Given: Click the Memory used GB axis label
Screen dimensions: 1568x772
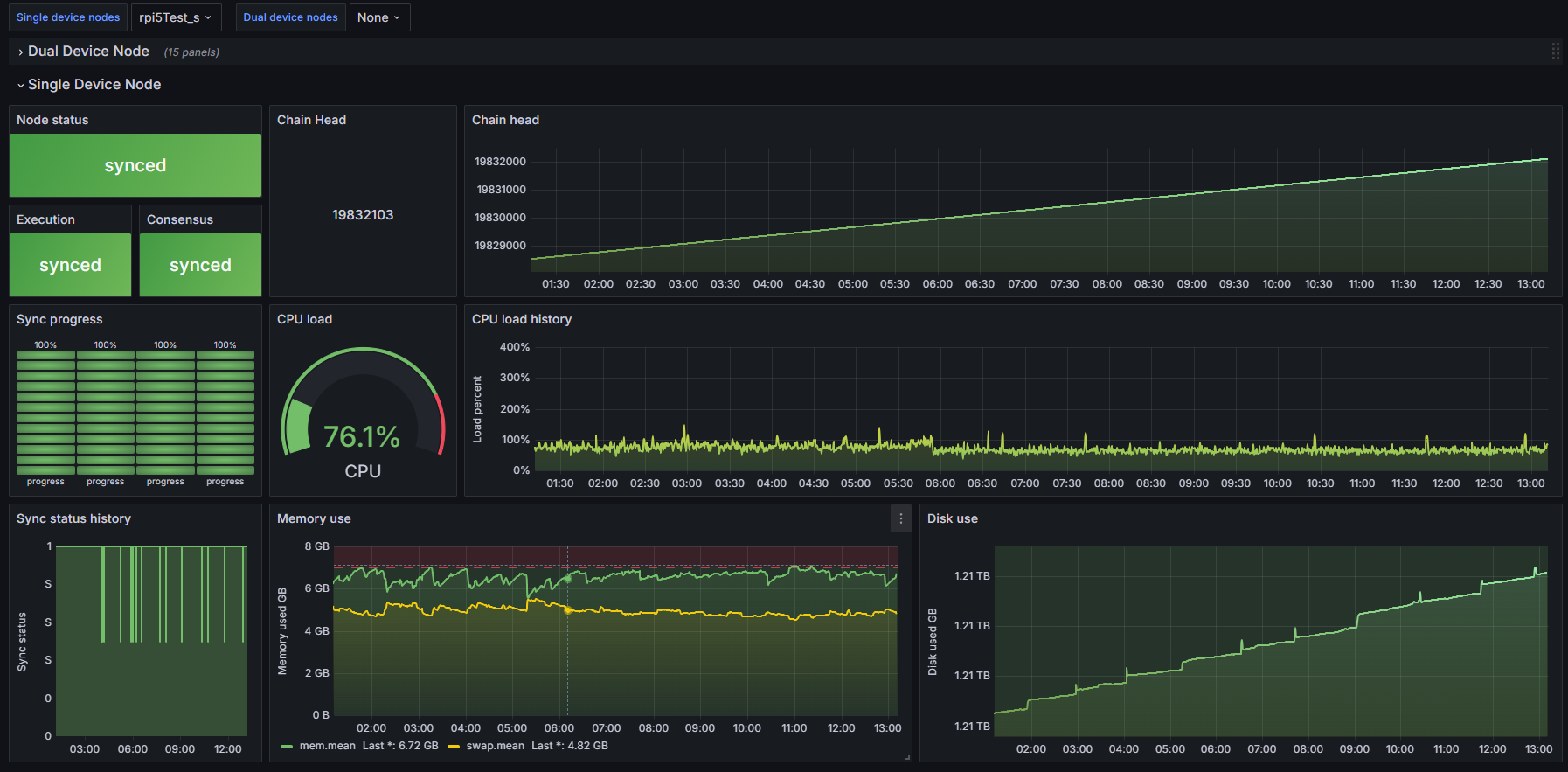Looking at the screenshot, I should pyautogui.click(x=282, y=631).
